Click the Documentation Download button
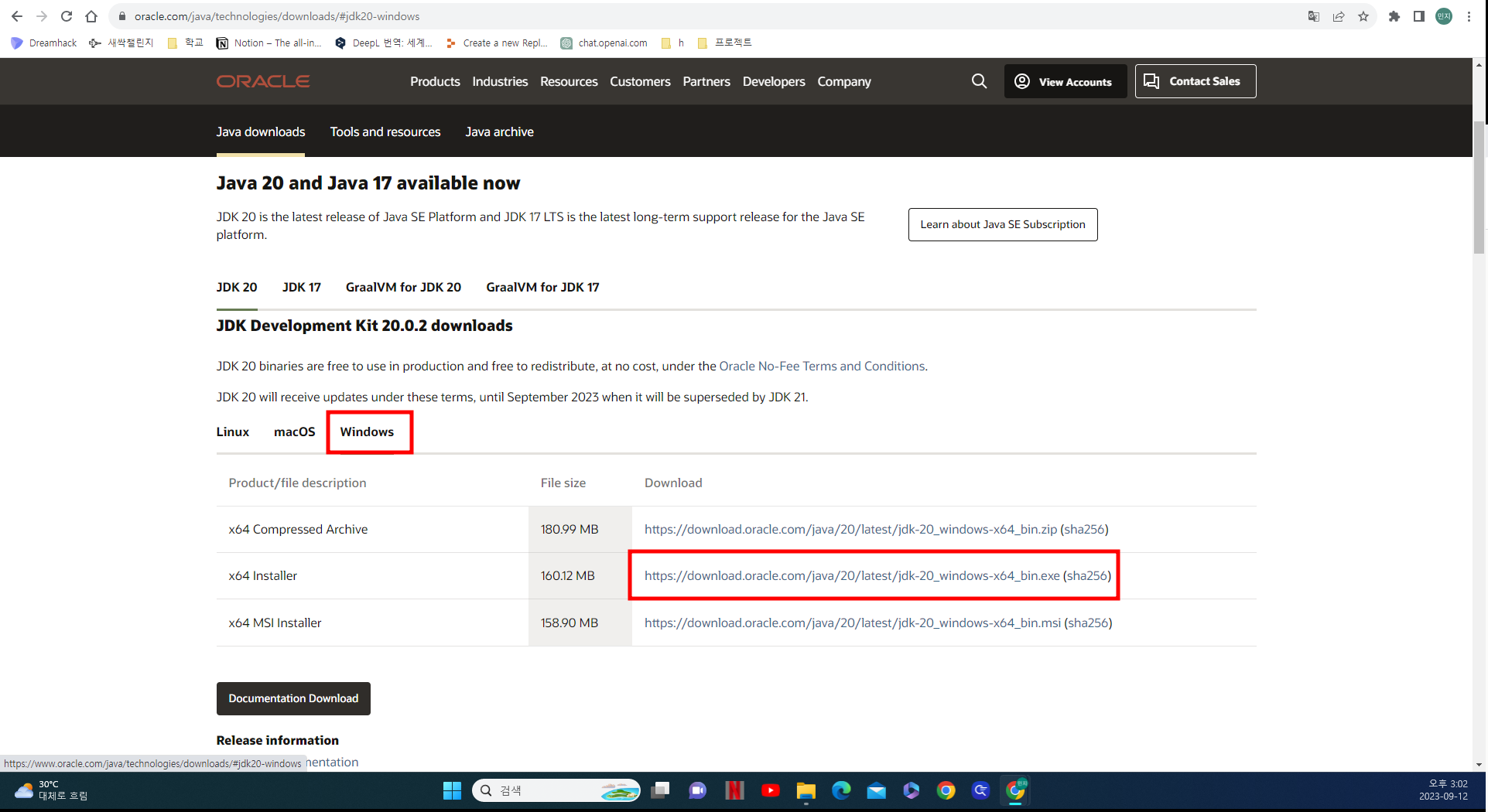The height and width of the screenshot is (812, 1488). pyautogui.click(x=293, y=698)
